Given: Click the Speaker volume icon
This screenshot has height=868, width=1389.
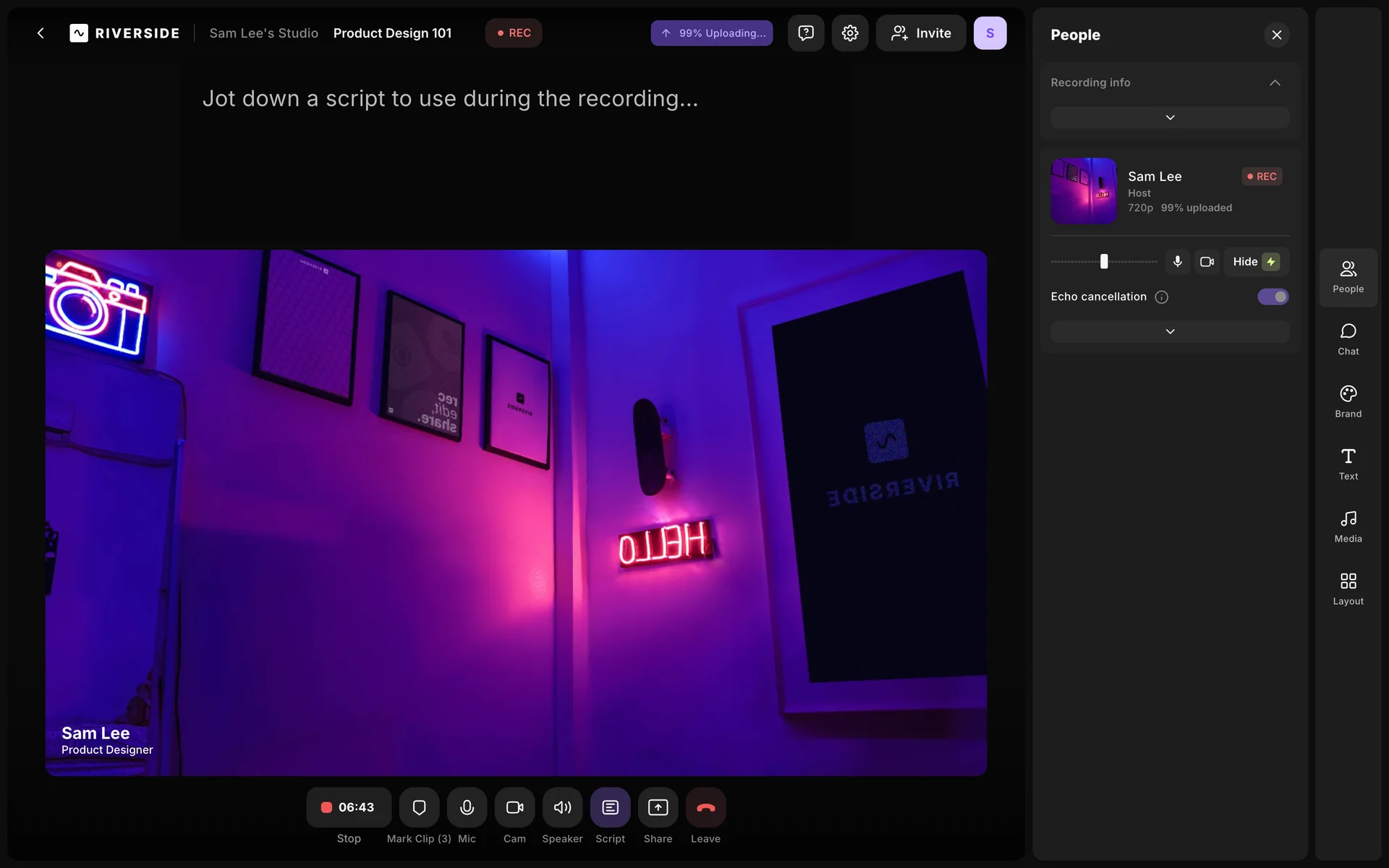Looking at the screenshot, I should point(562,807).
